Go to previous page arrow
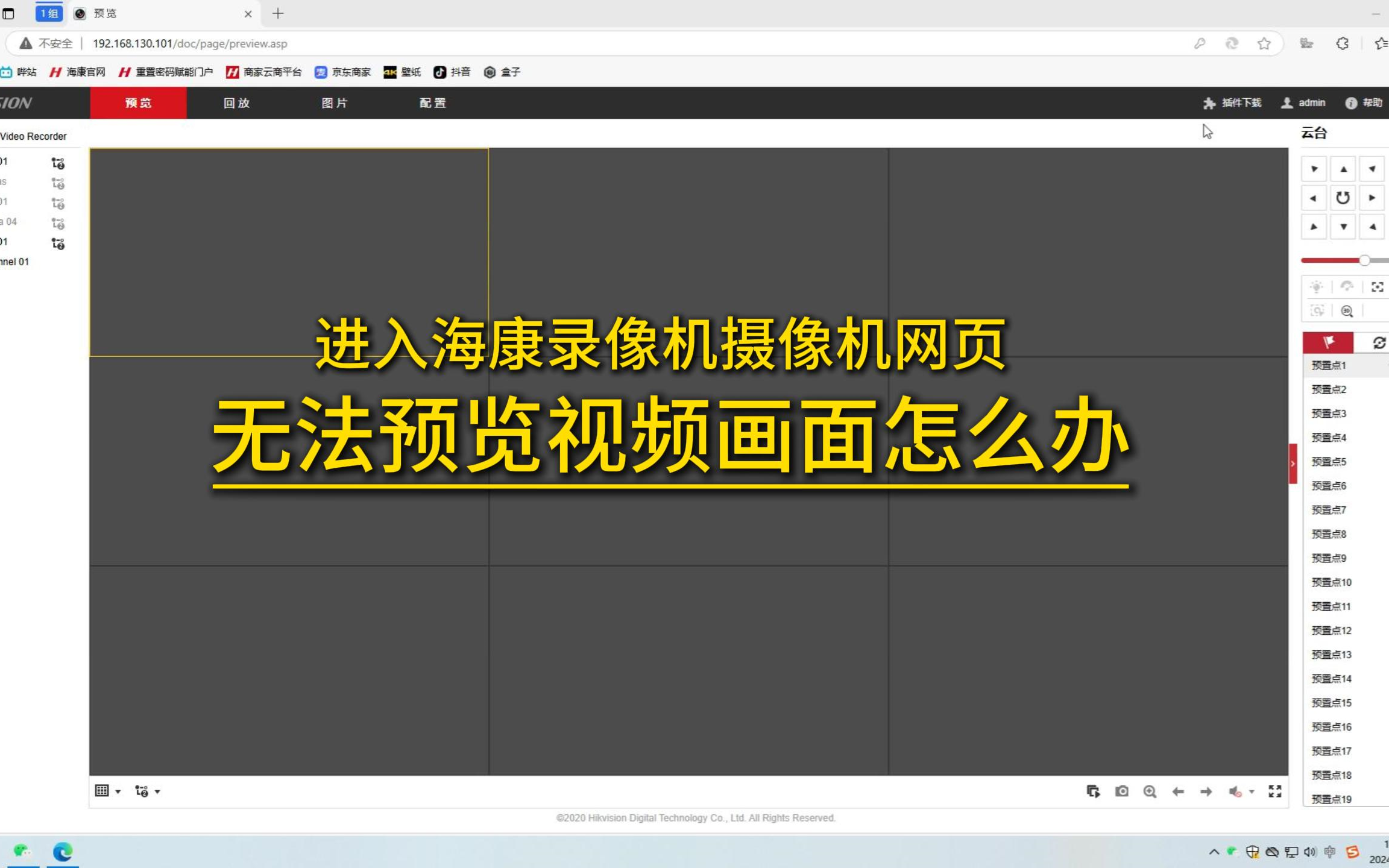The image size is (1389, 868). [1178, 791]
